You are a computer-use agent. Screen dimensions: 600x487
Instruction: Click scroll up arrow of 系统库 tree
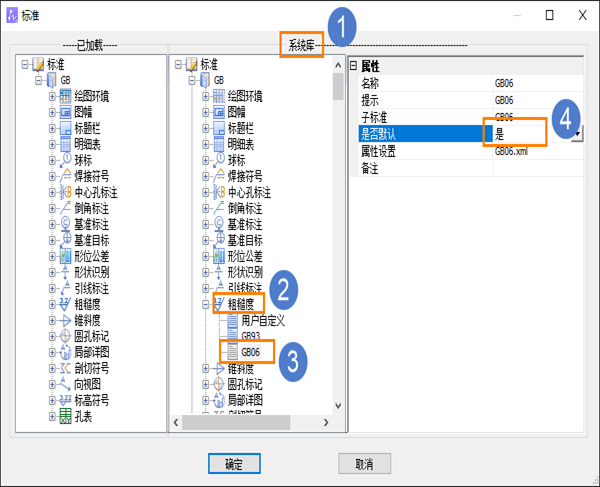click(338, 65)
